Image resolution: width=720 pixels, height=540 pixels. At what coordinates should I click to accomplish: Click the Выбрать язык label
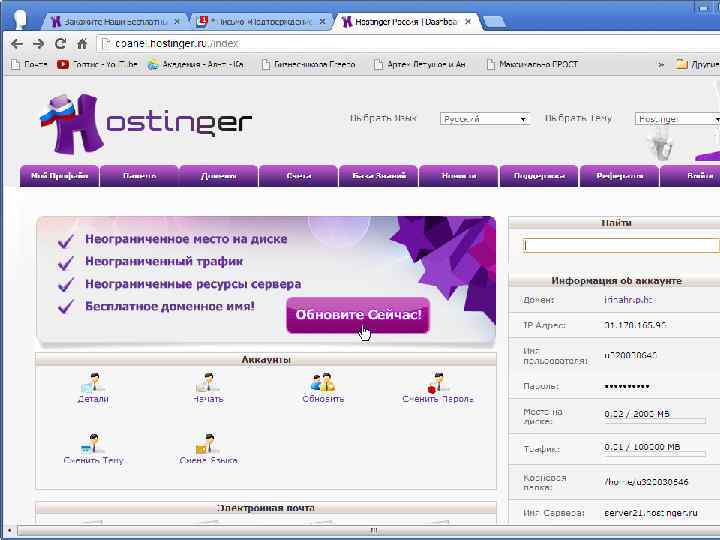tap(383, 118)
